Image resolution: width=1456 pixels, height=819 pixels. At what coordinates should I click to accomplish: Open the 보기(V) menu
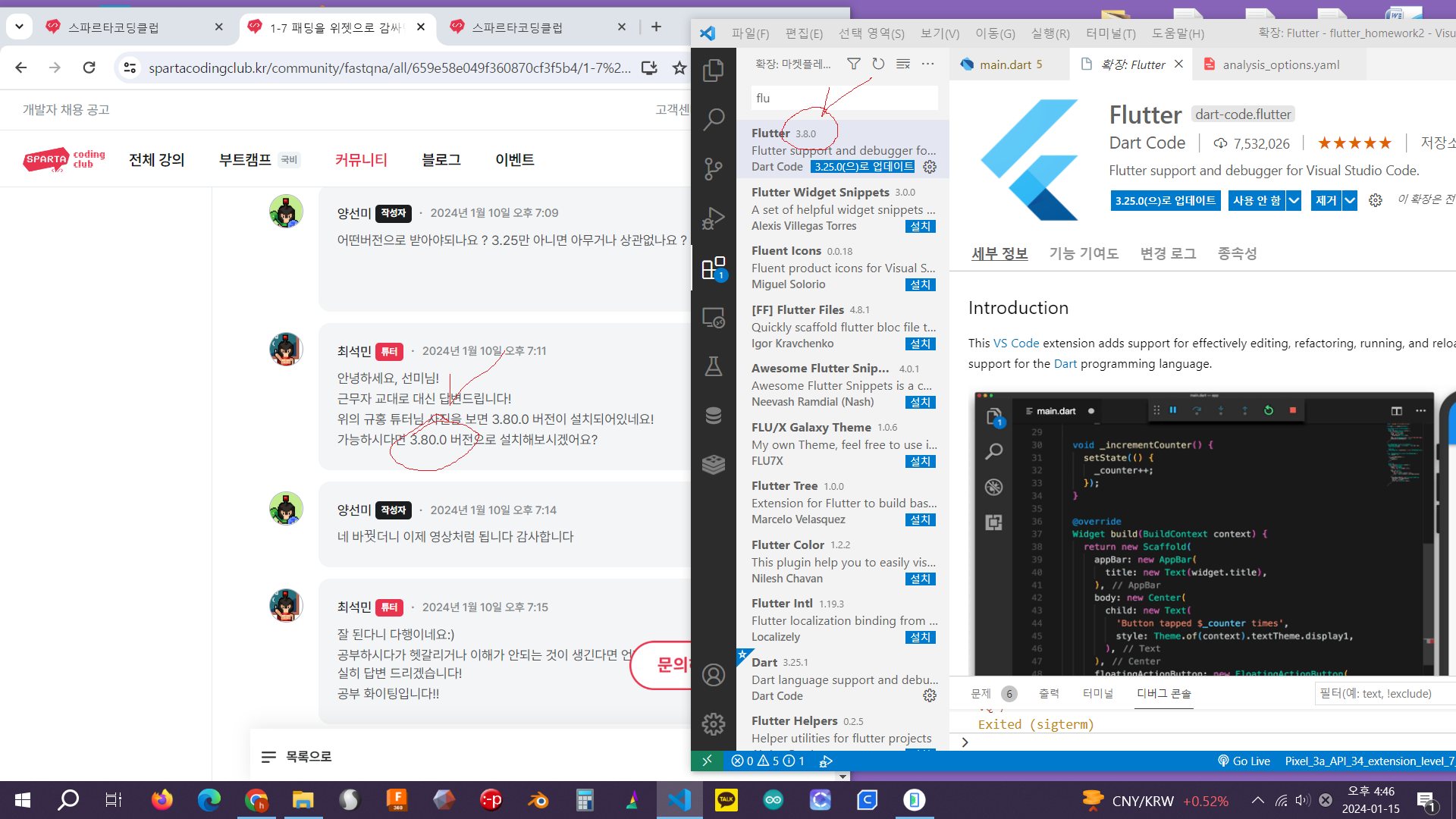(940, 33)
